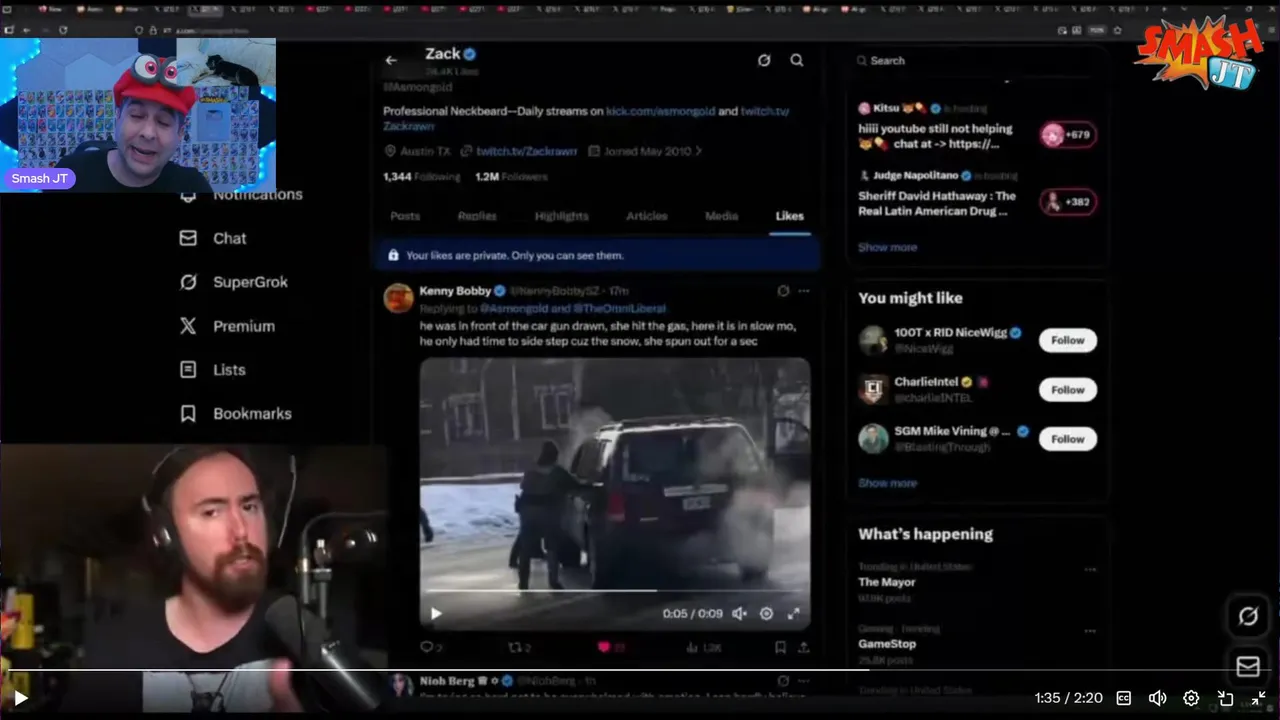This screenshot has height=720, width=1280.
Task: Switch to the Posts tab
Action: (x=405, y=216)
